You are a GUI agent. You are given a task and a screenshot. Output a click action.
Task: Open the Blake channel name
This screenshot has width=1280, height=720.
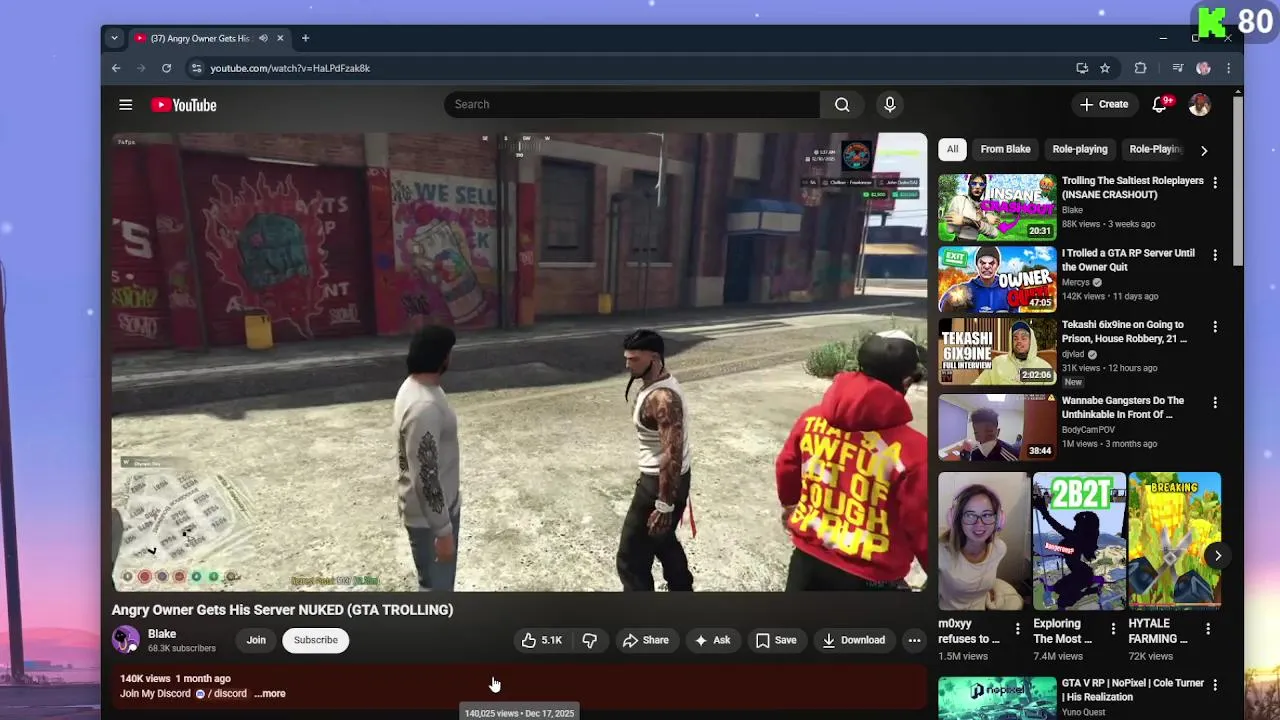click(x=162, y=634)
